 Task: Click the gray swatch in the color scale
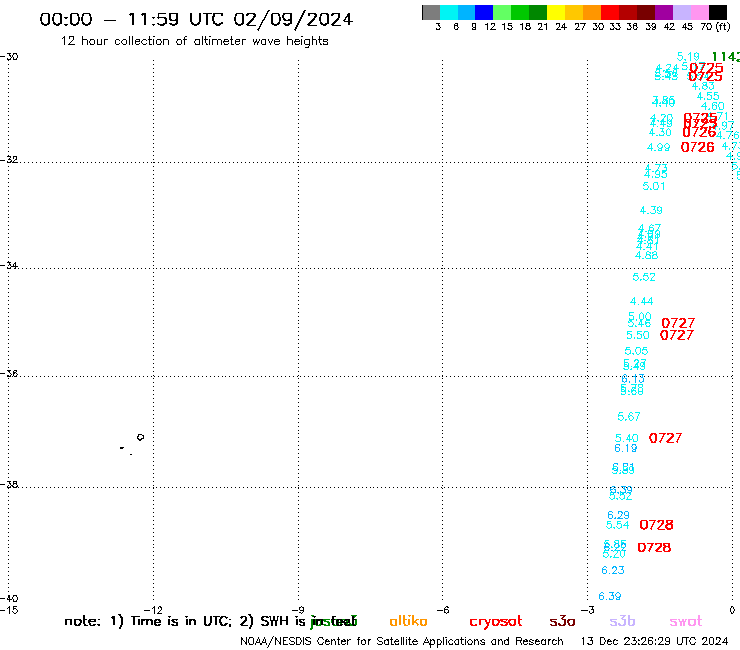431,12
